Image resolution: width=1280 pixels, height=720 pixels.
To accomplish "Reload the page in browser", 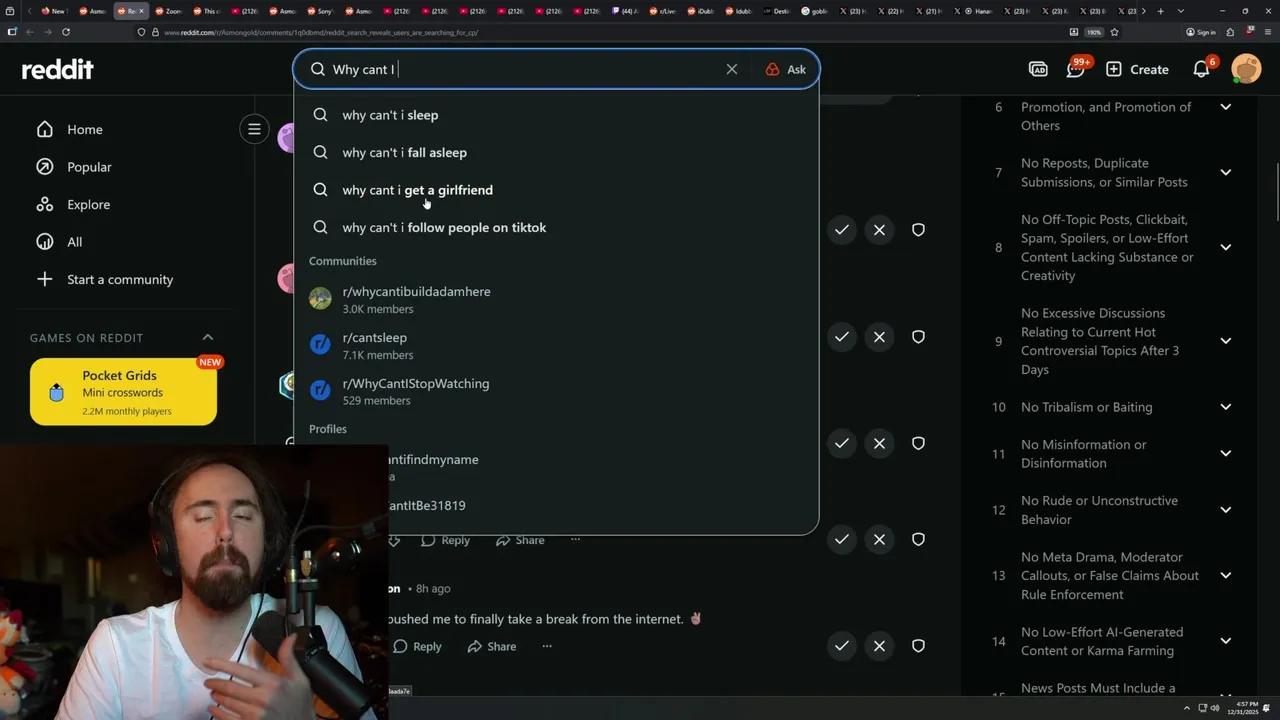I will click(x=66, y=32).
